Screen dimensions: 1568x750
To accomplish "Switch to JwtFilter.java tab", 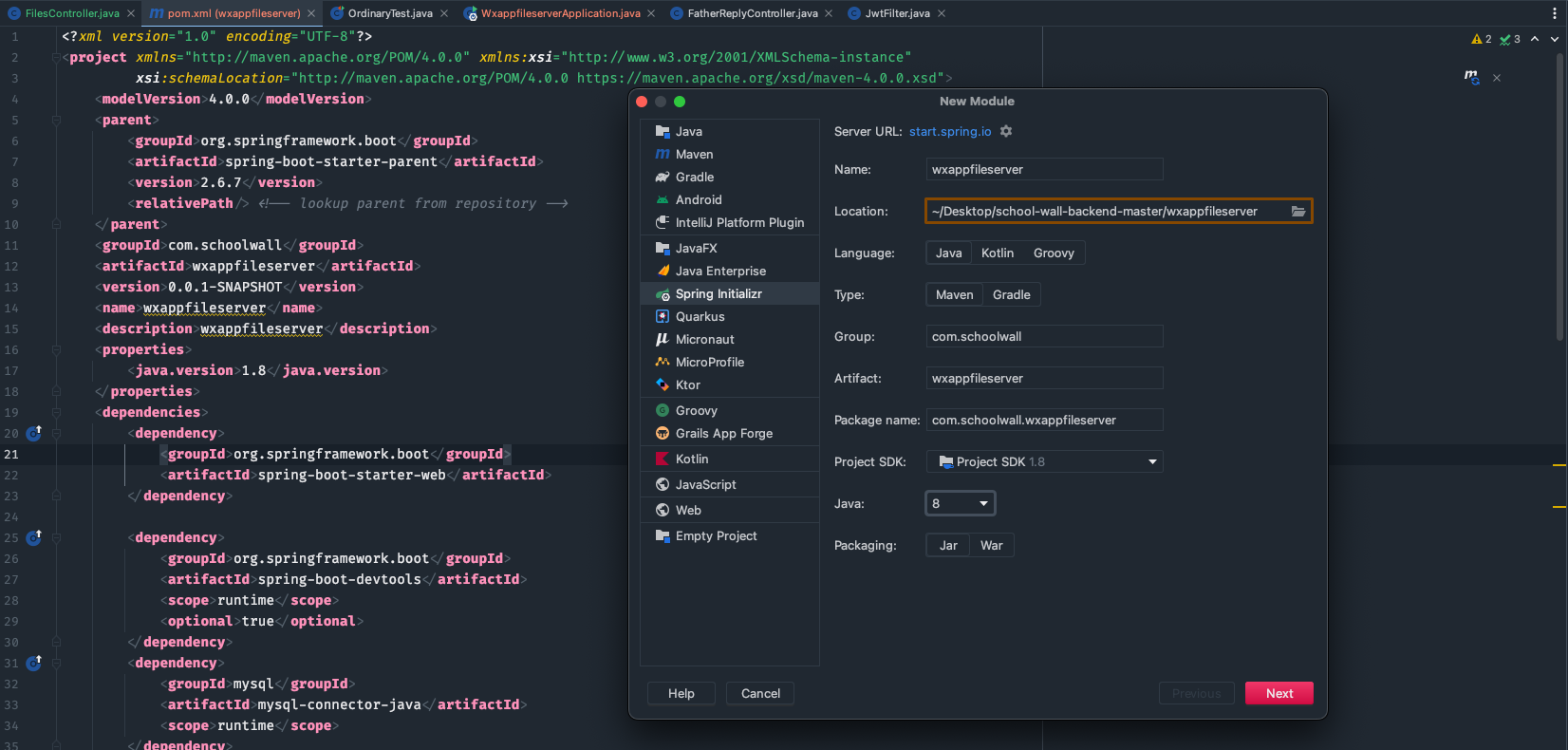I will [897, 13].
